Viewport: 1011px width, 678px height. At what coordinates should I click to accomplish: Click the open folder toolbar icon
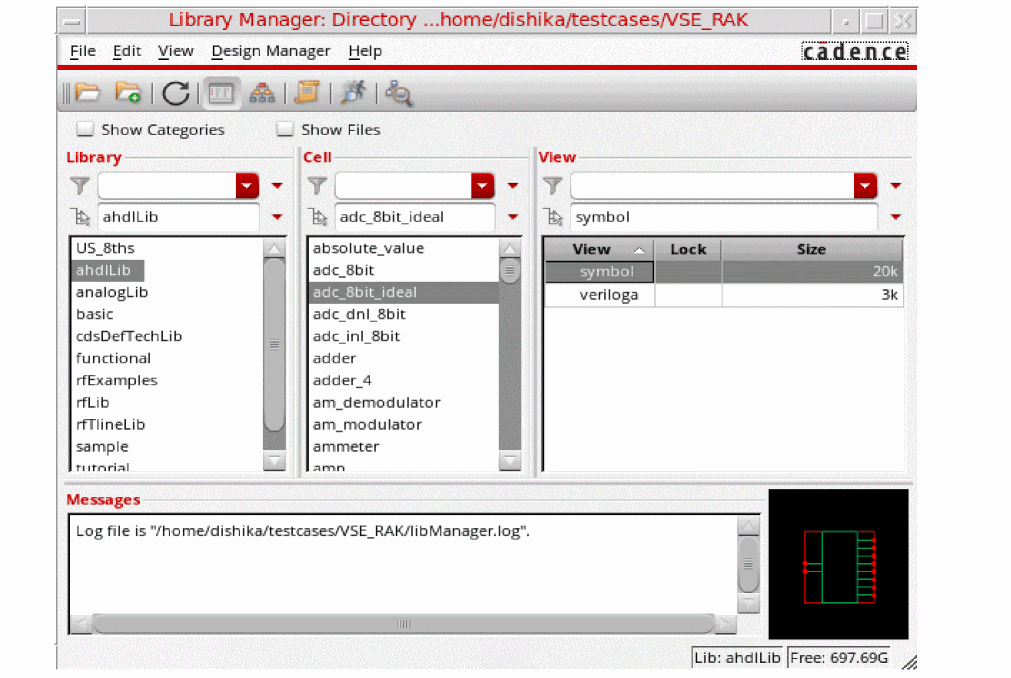[88, 93]
